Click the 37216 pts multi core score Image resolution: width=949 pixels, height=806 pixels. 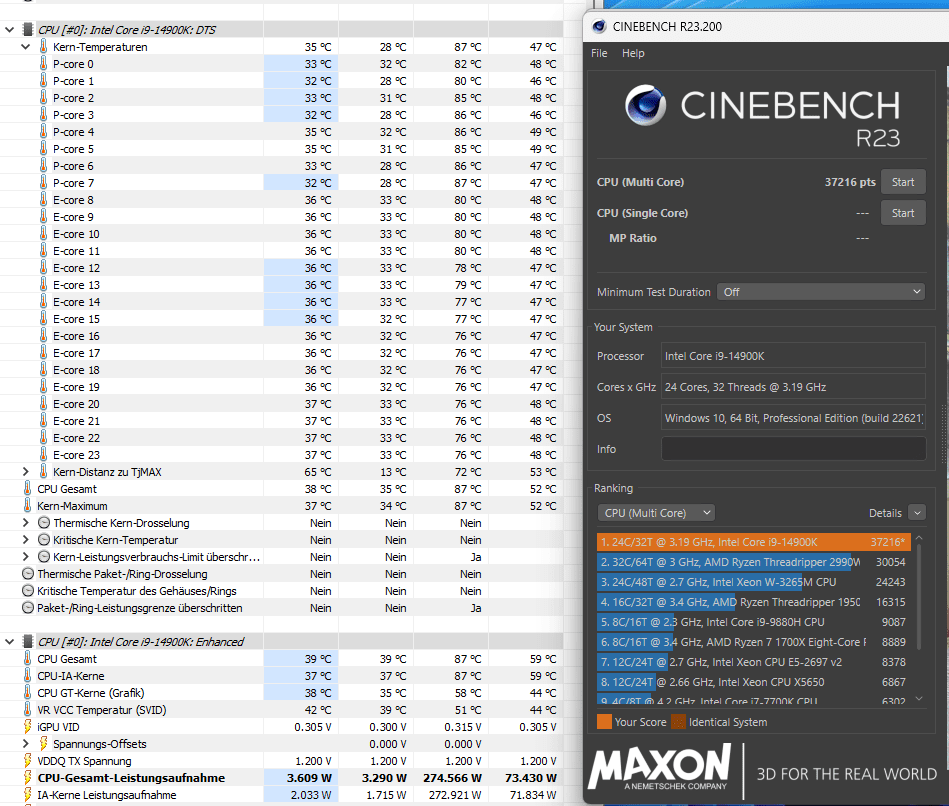click(850, 182)
